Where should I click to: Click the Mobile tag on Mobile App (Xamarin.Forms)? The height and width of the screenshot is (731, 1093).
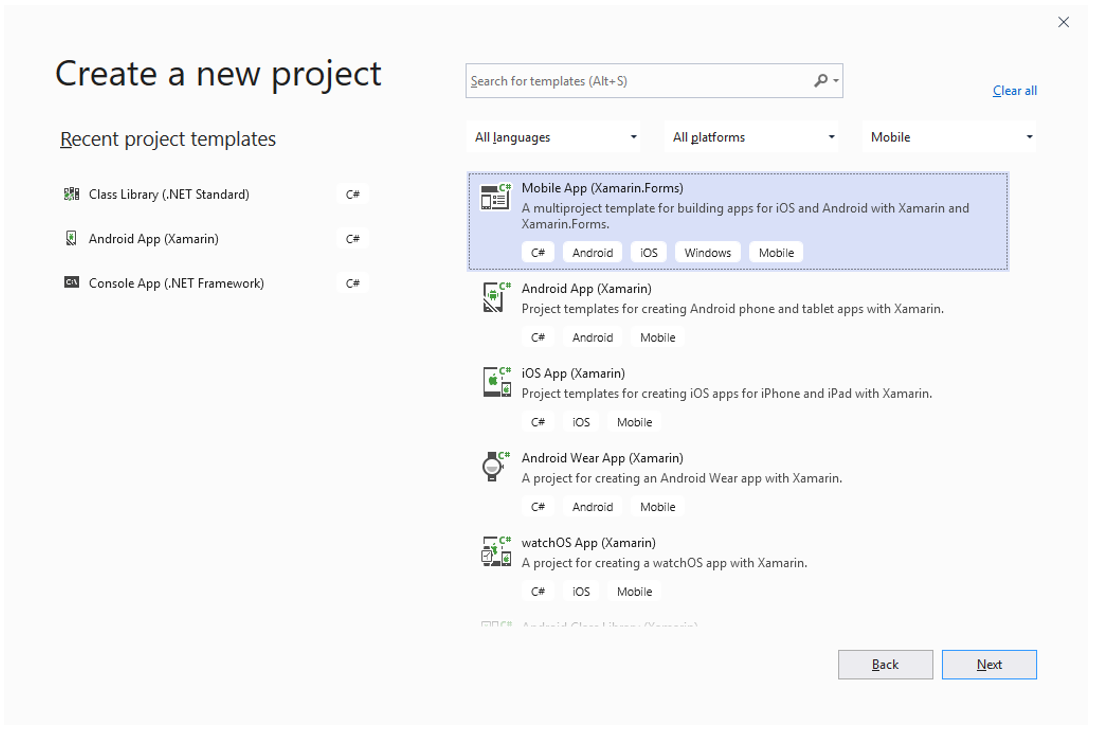pyautogui.click(x=776, y=253)
